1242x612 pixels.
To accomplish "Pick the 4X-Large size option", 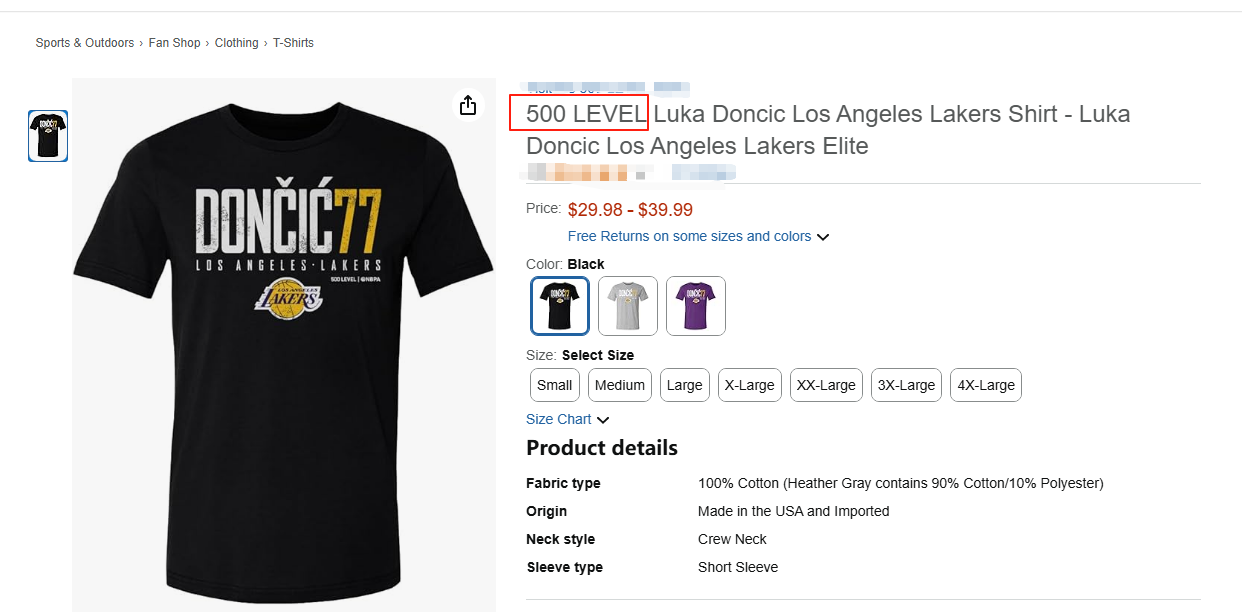I will point(986,385).
